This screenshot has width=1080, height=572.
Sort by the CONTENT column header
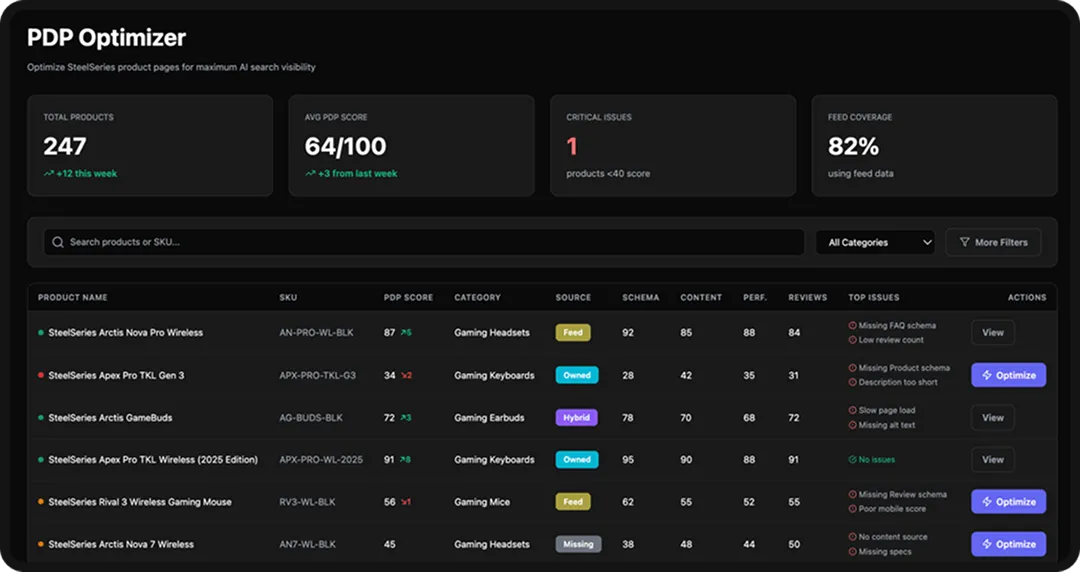701,298
